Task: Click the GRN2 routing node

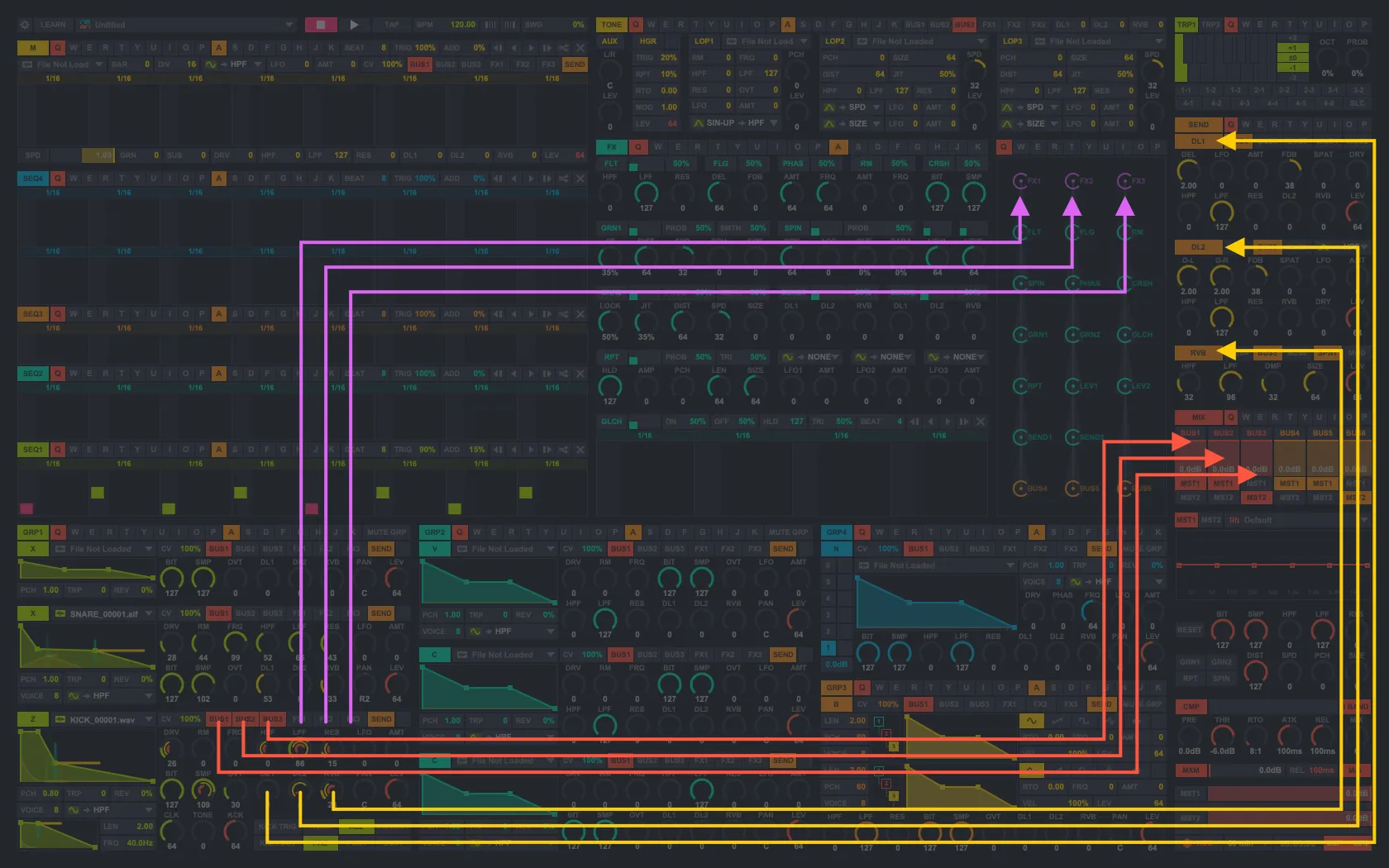Action: [1072, 335]
